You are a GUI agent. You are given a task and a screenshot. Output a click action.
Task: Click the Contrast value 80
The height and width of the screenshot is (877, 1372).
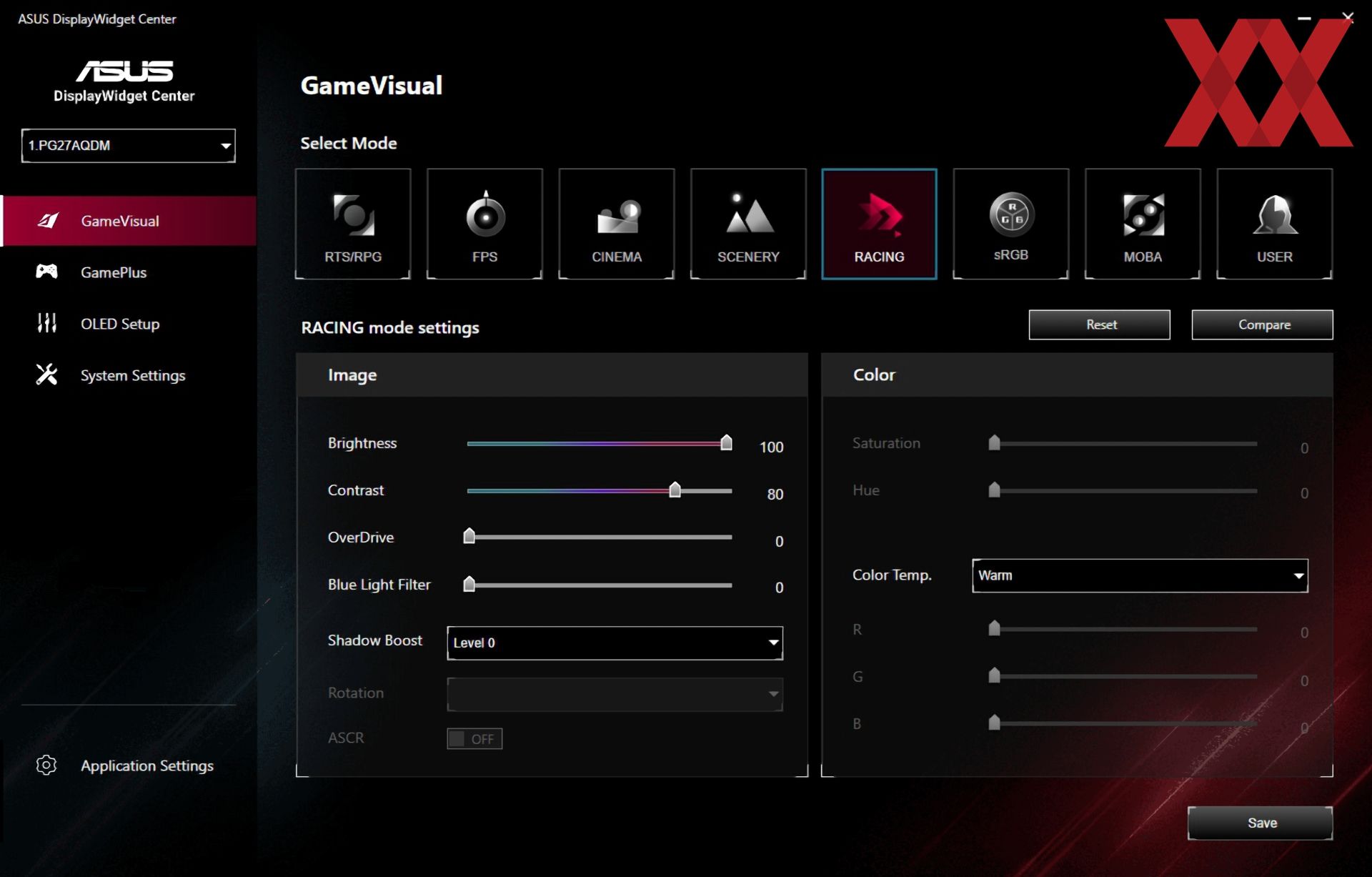tap(775, 494)
